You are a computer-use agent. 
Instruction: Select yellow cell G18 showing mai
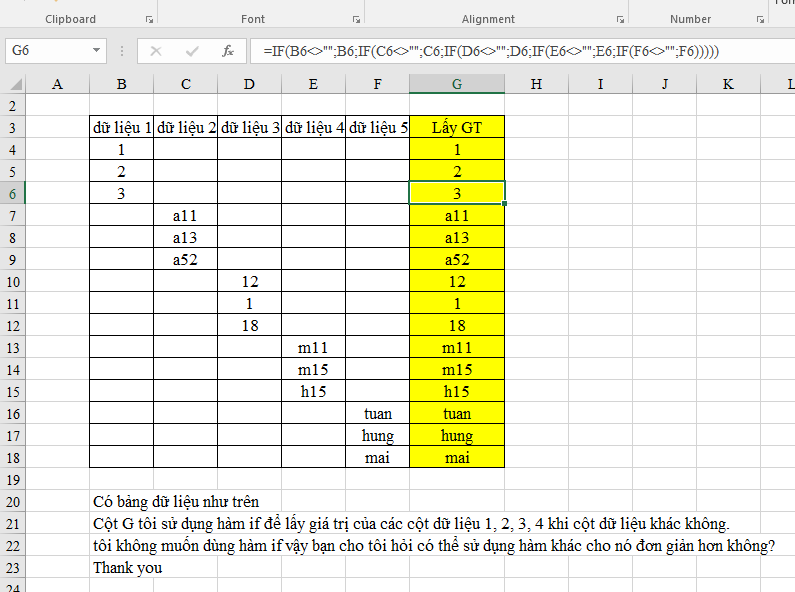pos(457,458)
